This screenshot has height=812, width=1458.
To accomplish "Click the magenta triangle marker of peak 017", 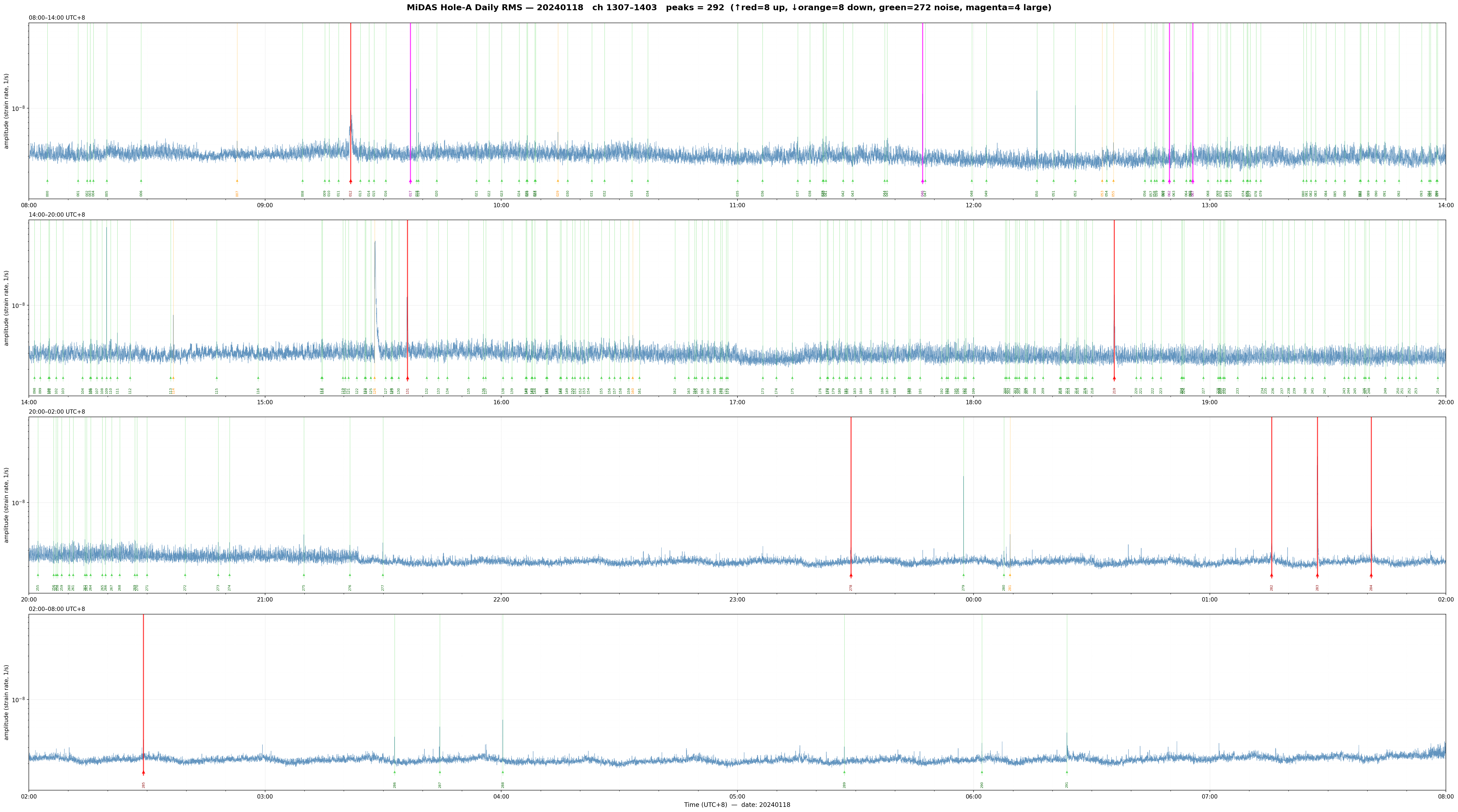I will point(410,181).
